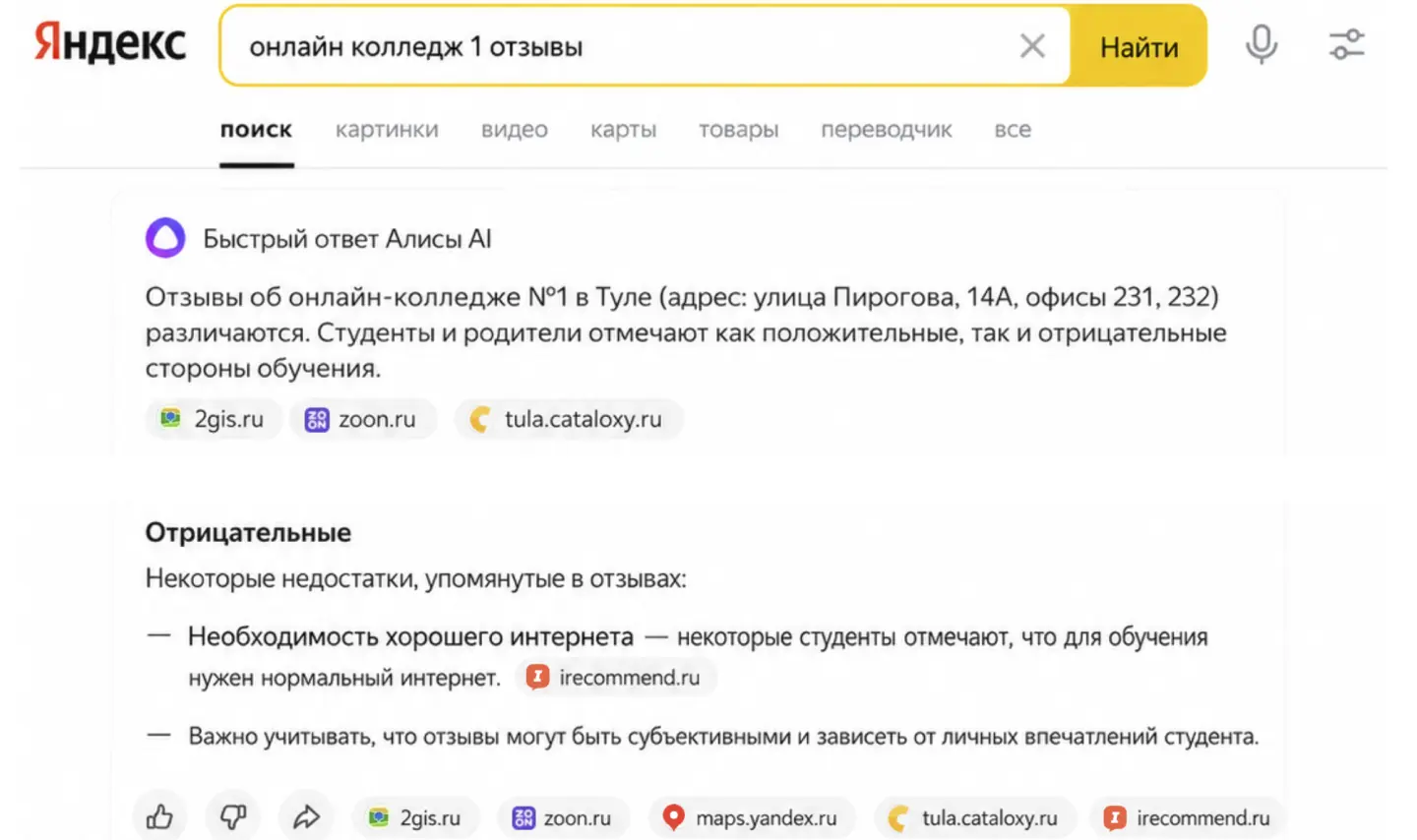Click sentence starting 'Важно учитывать, что отзывы'

723,737
